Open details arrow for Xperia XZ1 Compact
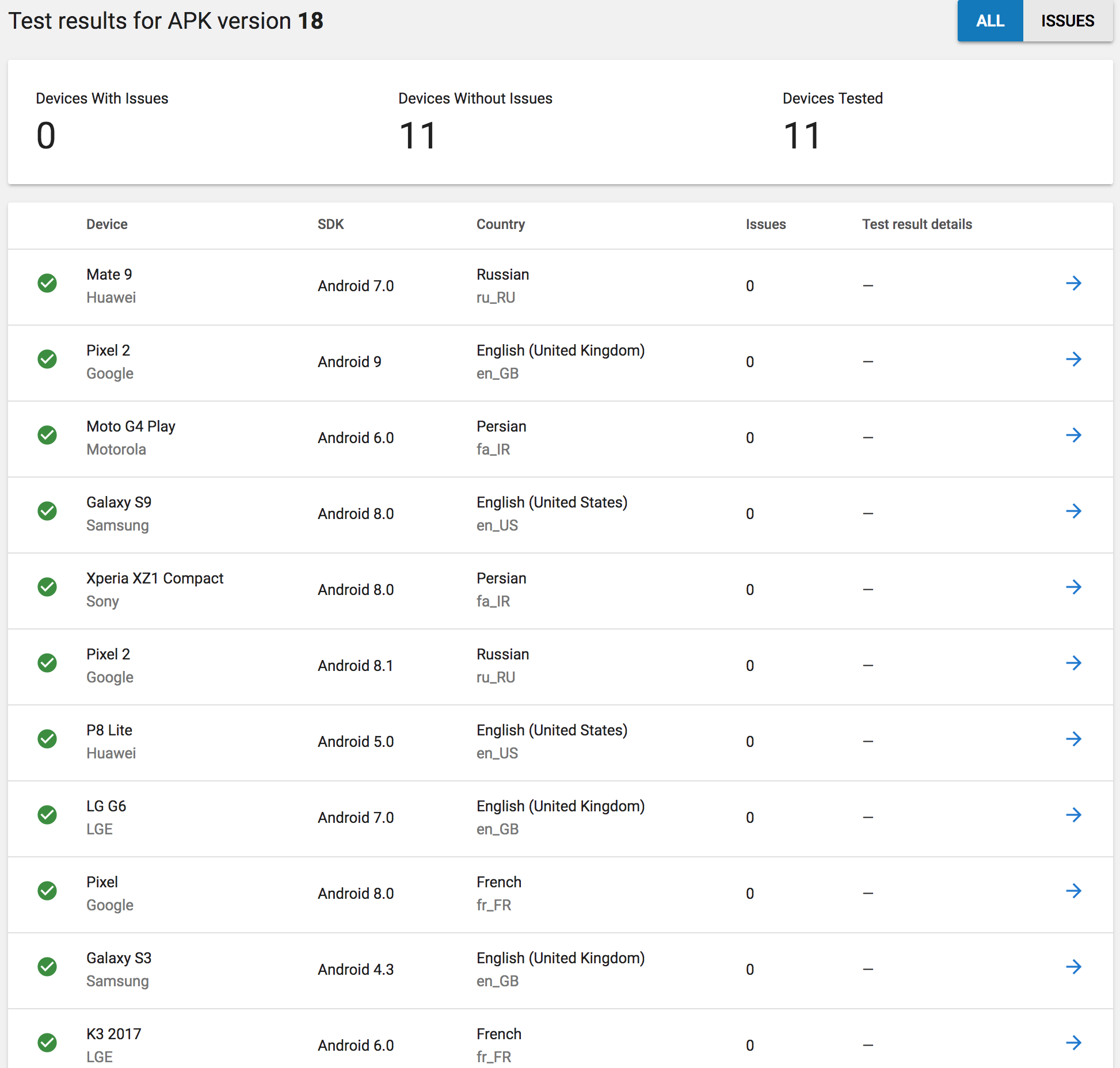The image size is (1120, 1068). click(x=1073, y=587)
